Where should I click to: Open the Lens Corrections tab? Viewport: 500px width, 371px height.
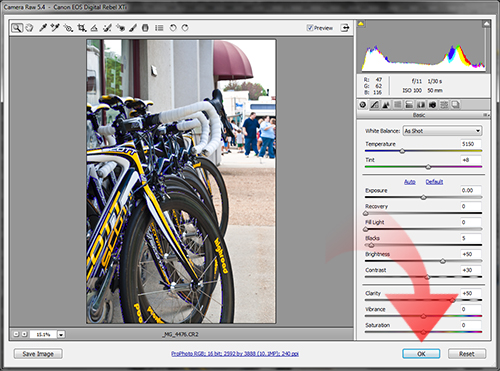coord(421,105)
